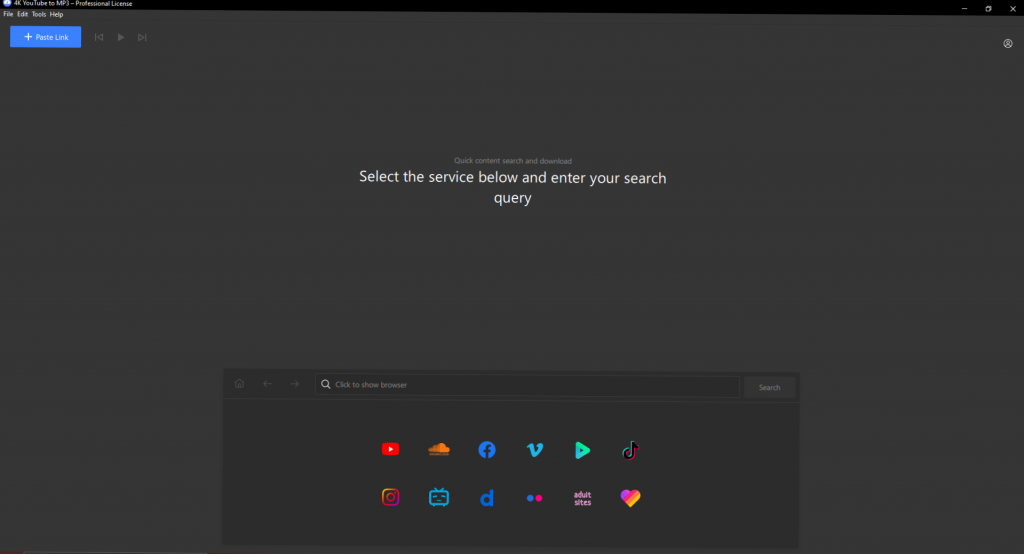Image resolution: width=1024 pixels, height=554 pixels.
Task: Click the magnifier icon in search bar
Action: (x=326, y=384)
